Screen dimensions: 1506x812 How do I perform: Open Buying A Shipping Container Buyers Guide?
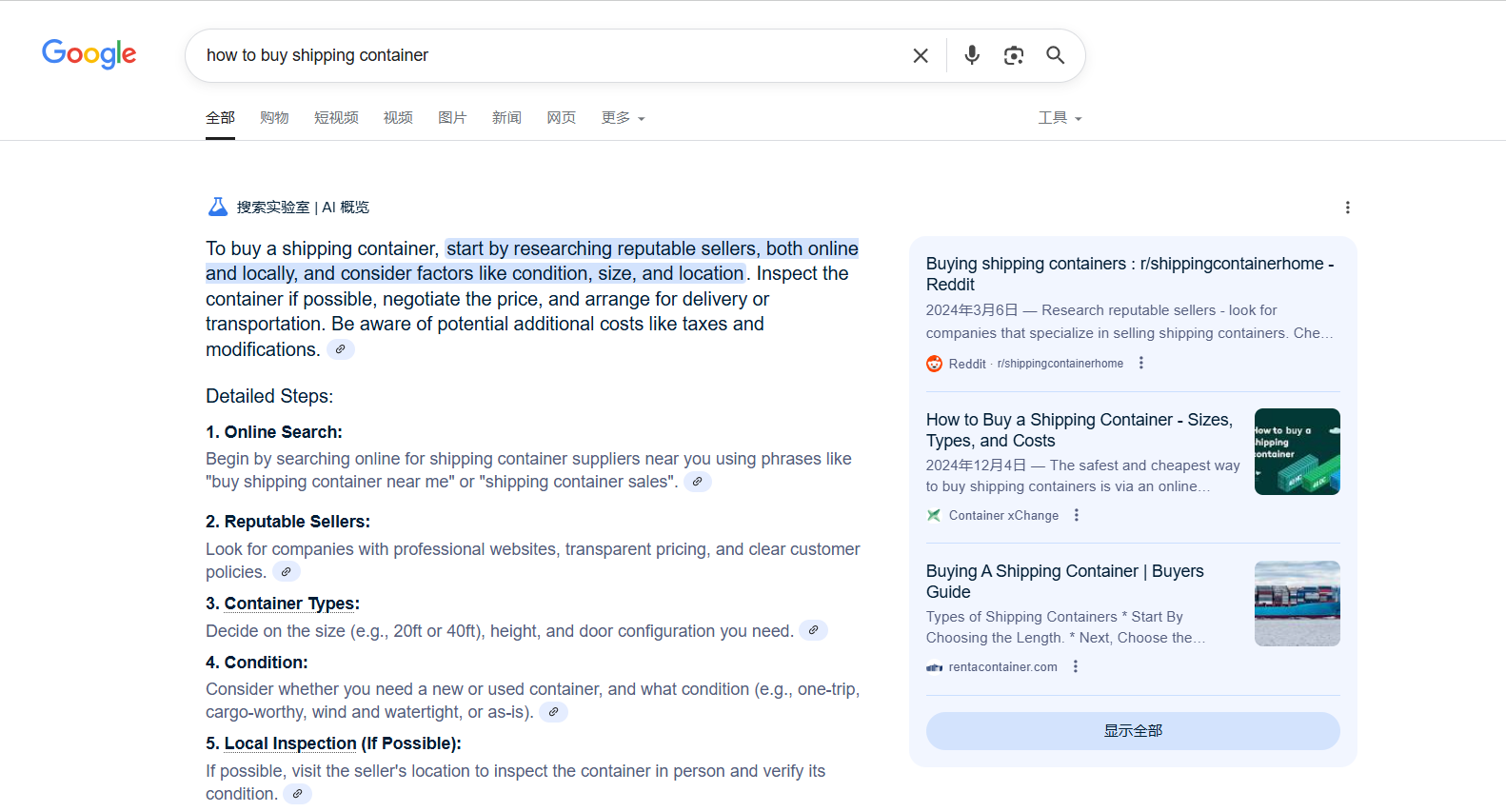click(1064, 582)
